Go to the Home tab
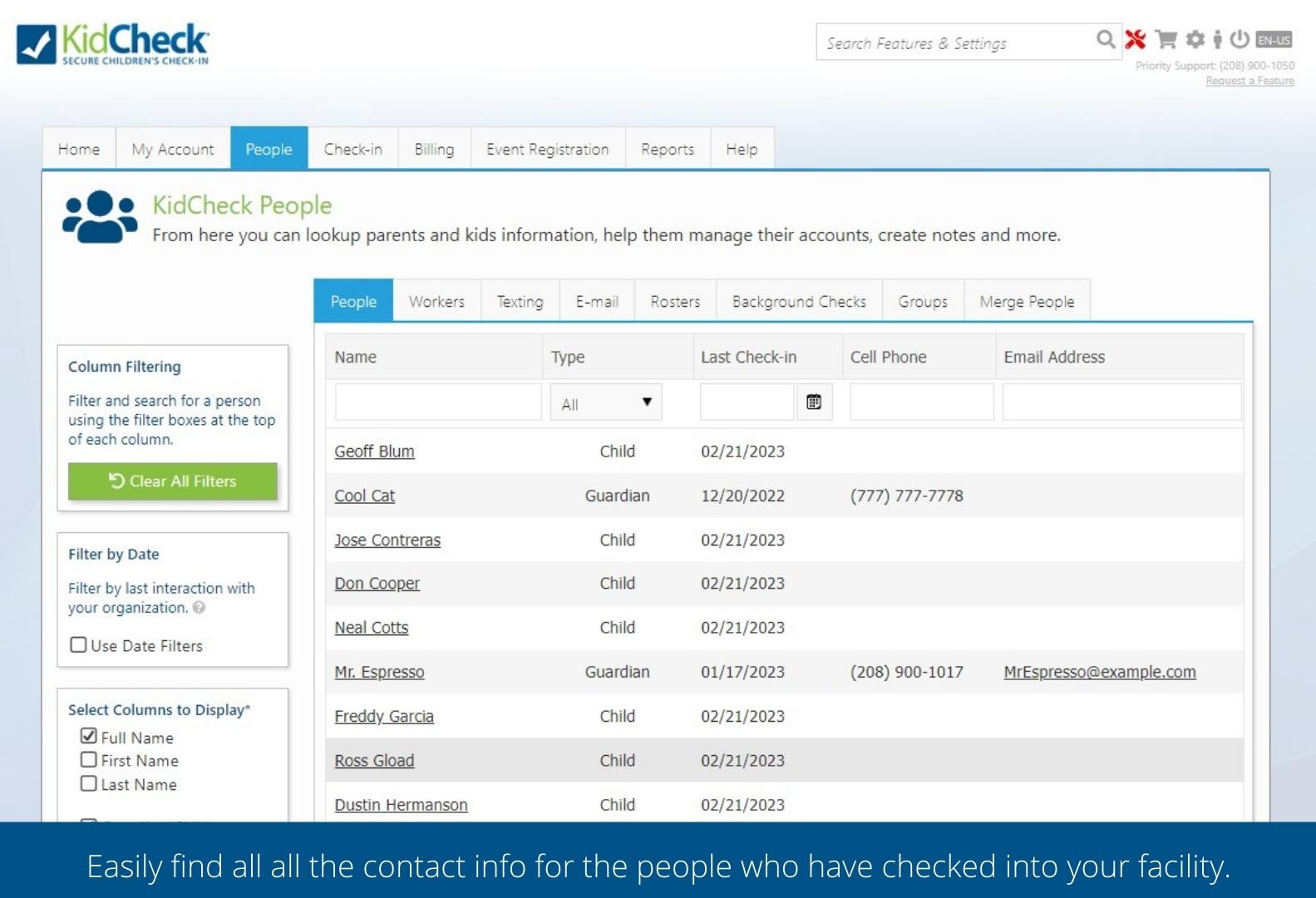 (x=79, y=149)
